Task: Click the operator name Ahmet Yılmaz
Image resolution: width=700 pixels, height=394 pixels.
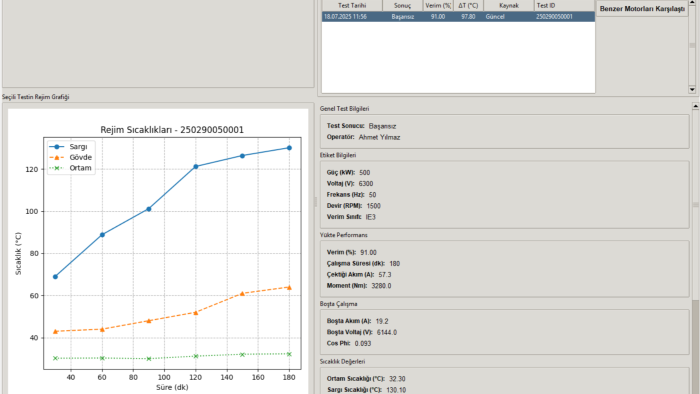Action: click(x=379, y=137)
